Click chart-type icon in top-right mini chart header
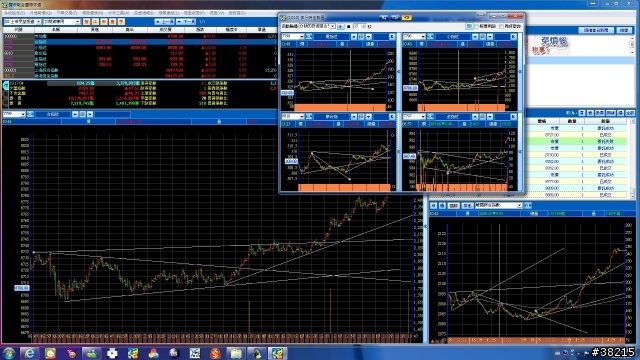The width and height of the screenshot is (640, 360). pos(430,37)
